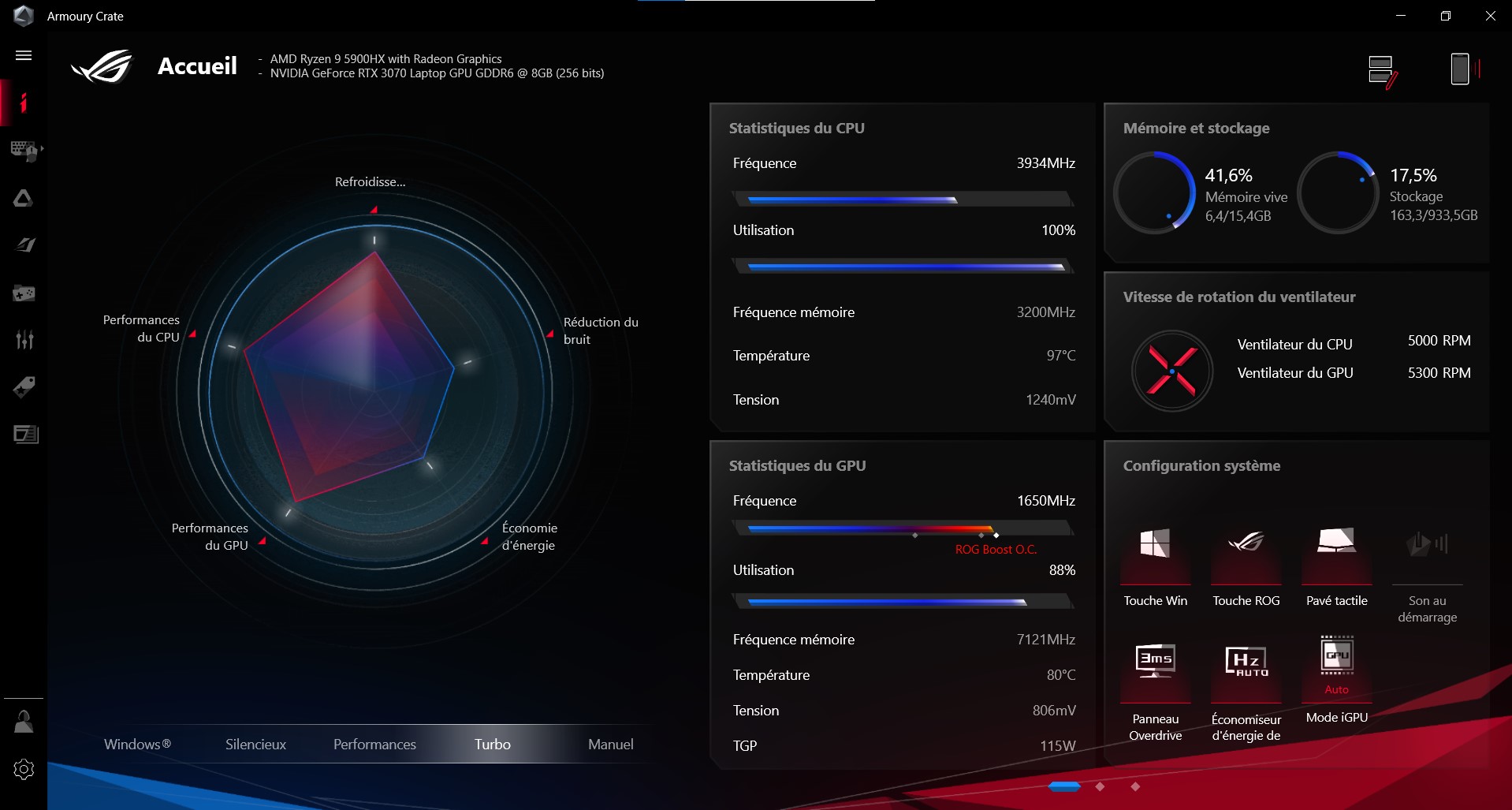Switch the Mode iGPU setting
1512x810 pixels.
click(x=1337, y=680)
